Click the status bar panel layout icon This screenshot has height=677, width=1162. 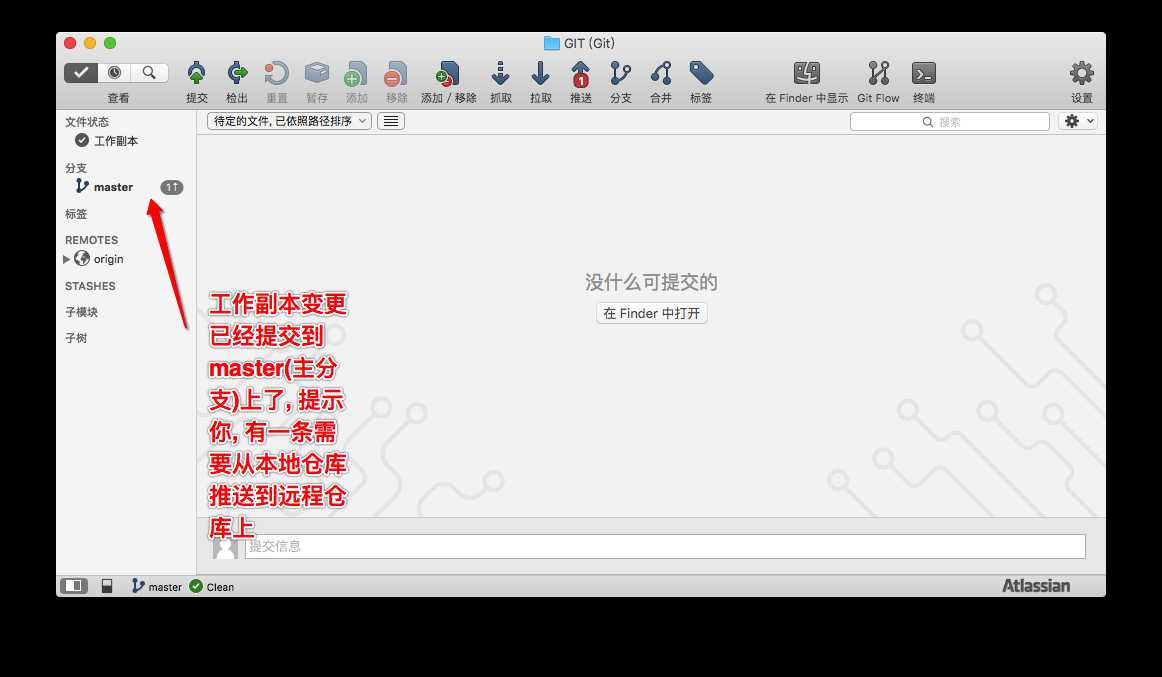[107, 586]
